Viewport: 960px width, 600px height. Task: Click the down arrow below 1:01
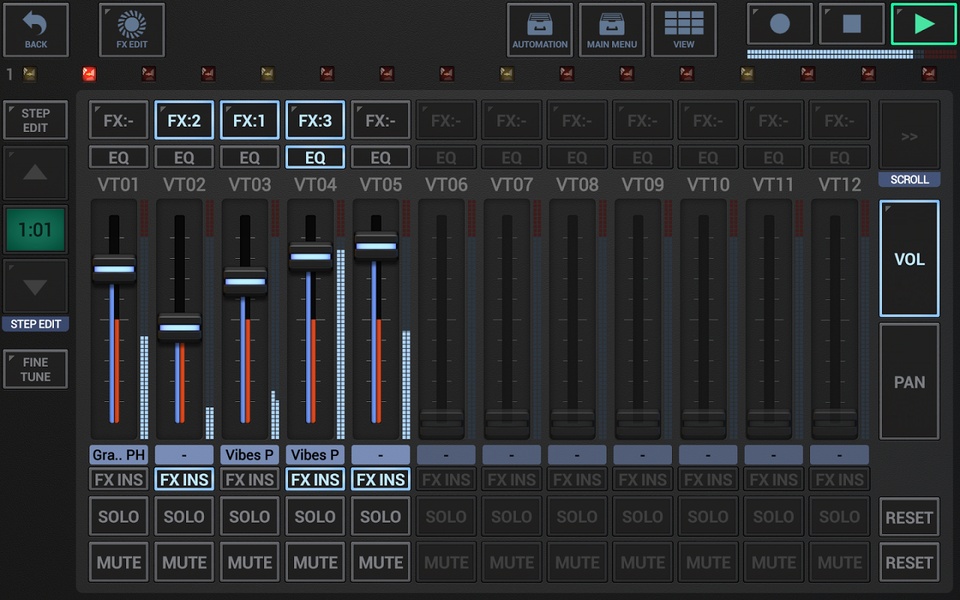(x=36, y=287)
